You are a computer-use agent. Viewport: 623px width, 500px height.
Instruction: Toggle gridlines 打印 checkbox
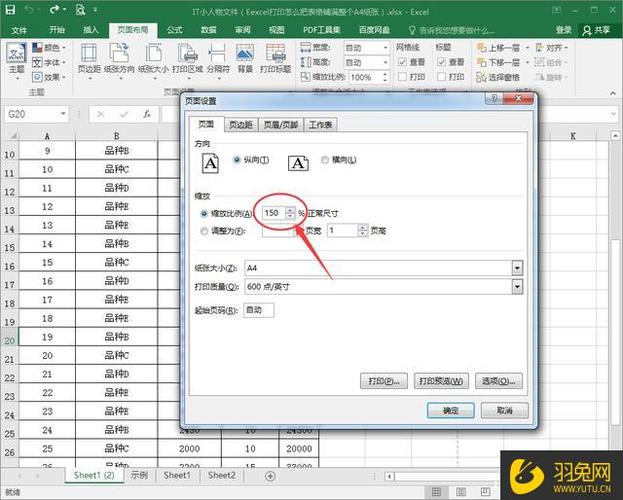(x=402, y=76)
